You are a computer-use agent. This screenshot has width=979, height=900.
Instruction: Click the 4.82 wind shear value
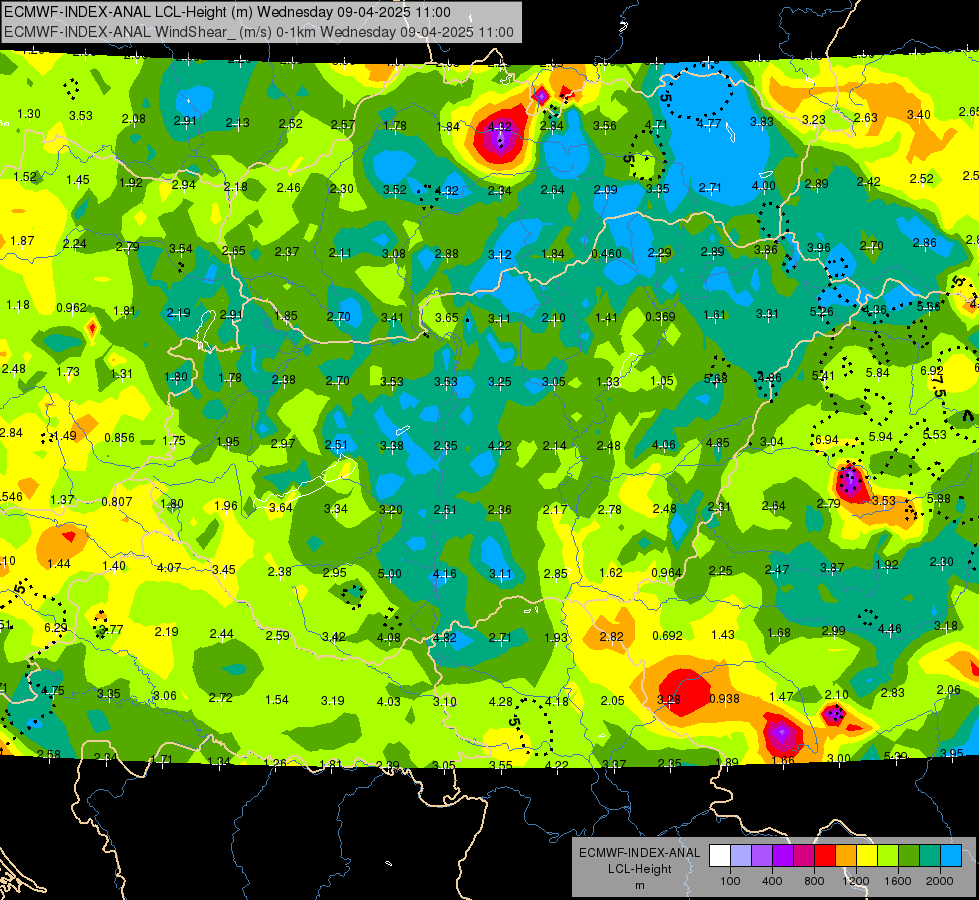pos(445,638)
